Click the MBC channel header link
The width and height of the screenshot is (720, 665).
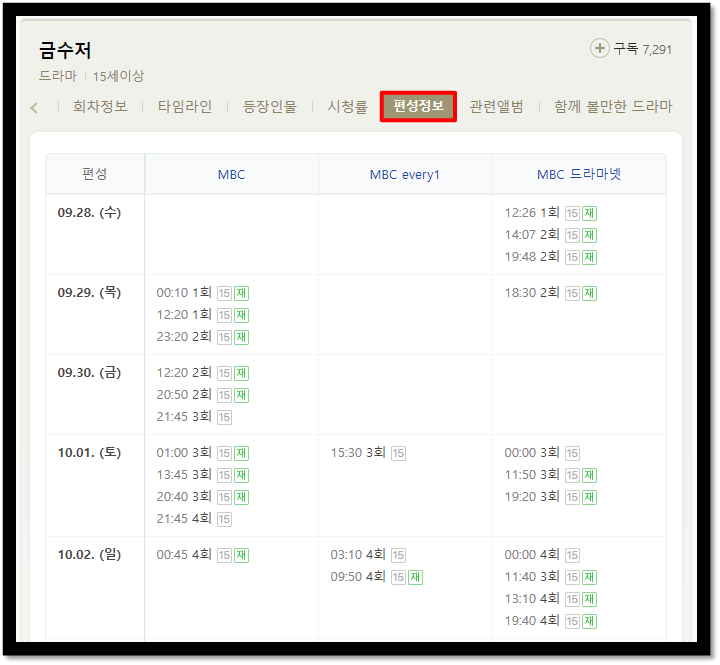click(x=231, y=175)
